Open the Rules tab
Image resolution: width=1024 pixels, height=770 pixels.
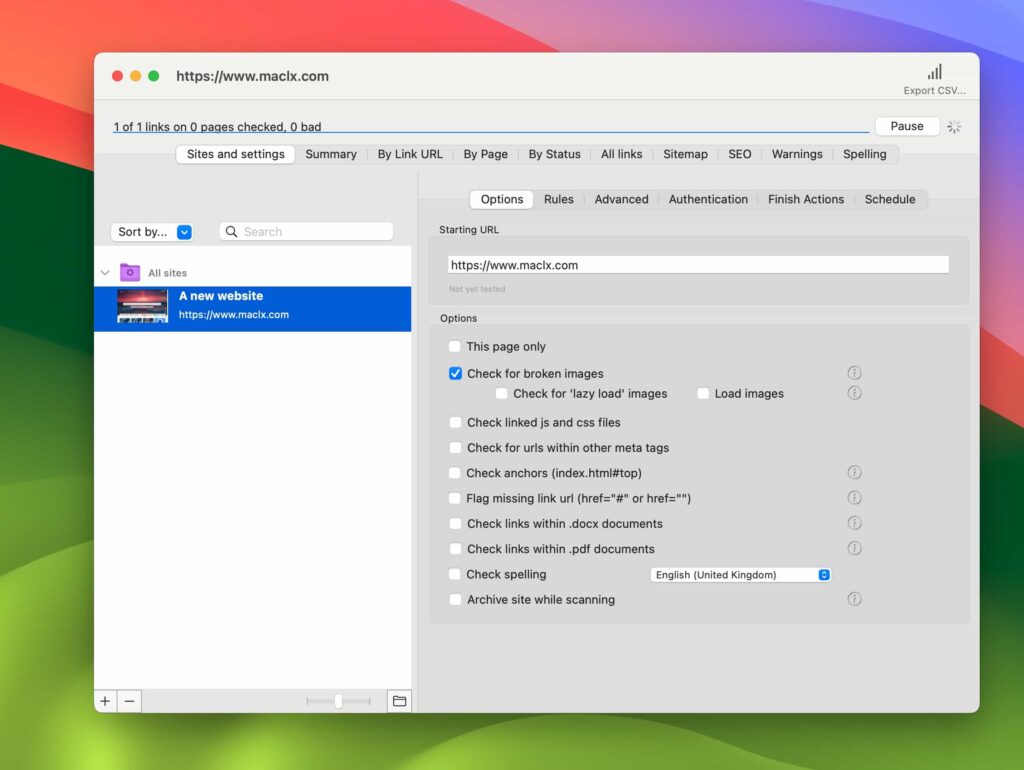point(559,199)
